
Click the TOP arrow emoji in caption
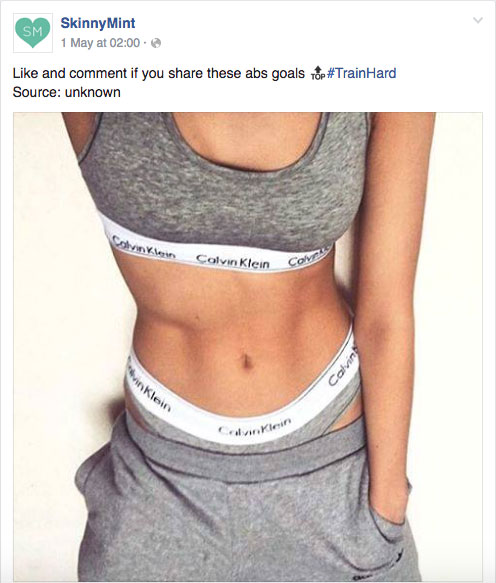pyautogui.click(x=317, y=73)
